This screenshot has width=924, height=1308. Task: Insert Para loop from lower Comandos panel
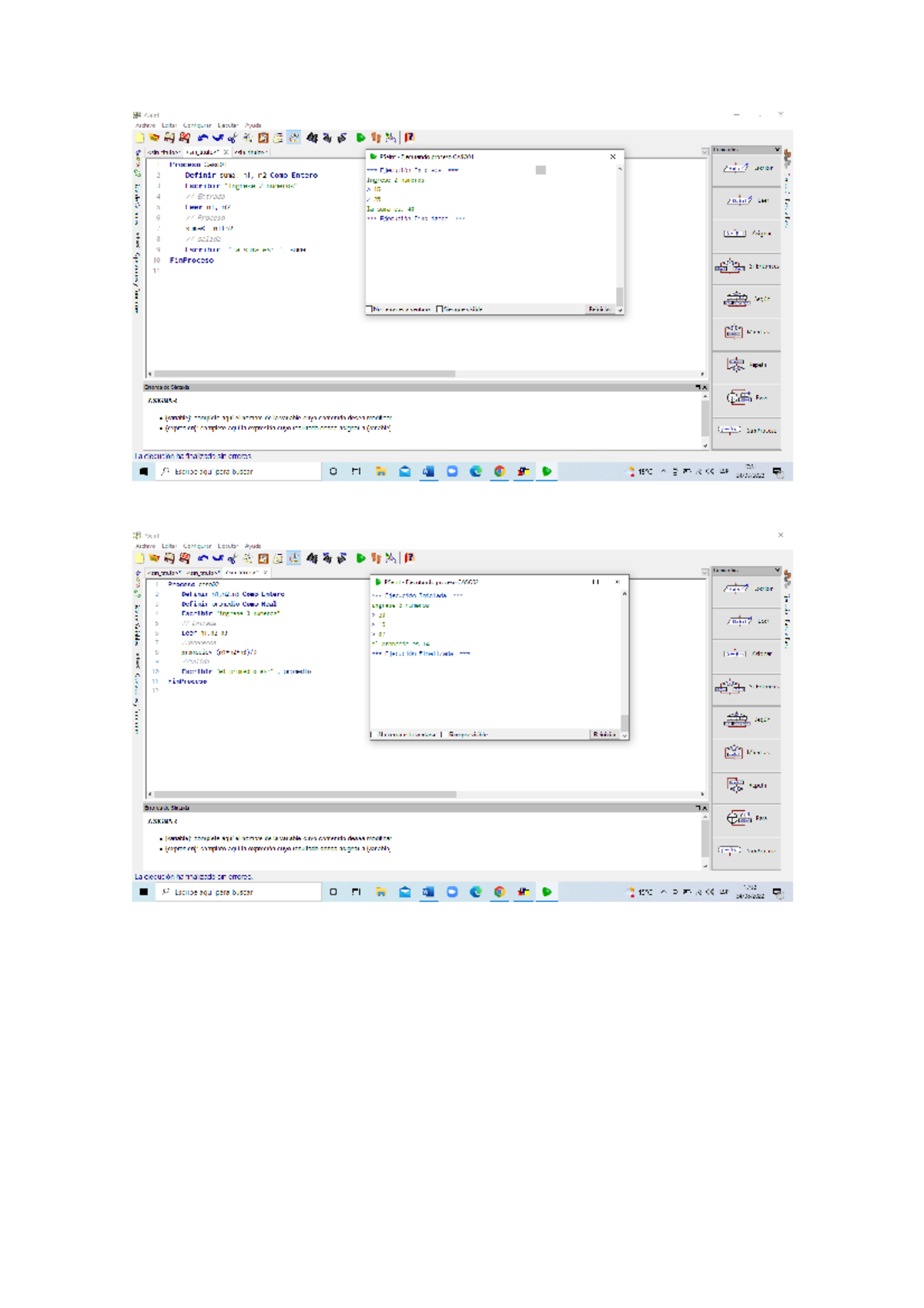coord(746,818)
